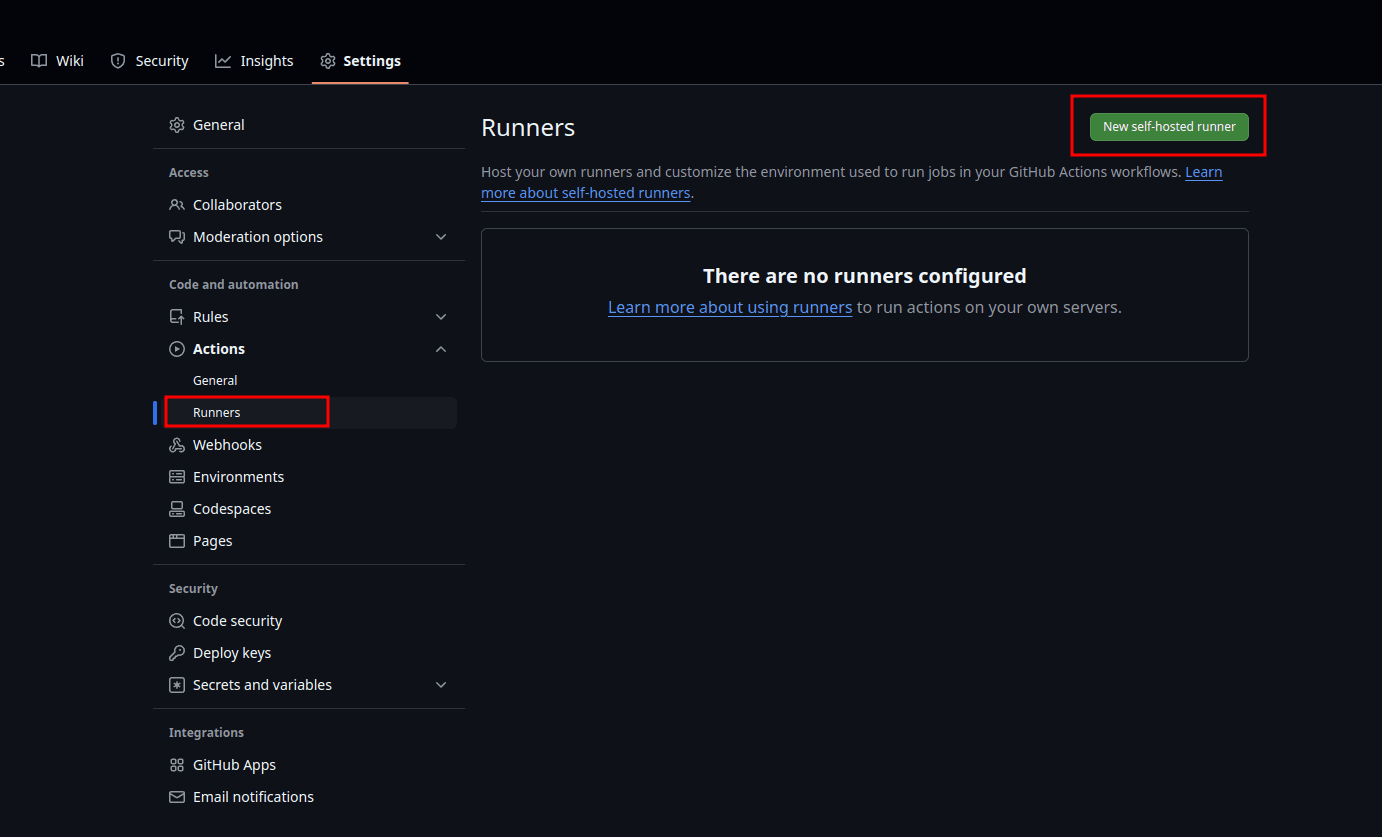The image size is (1382, 837).
Task: Click the Email notifications envelope icon
Action: point(176,796)
